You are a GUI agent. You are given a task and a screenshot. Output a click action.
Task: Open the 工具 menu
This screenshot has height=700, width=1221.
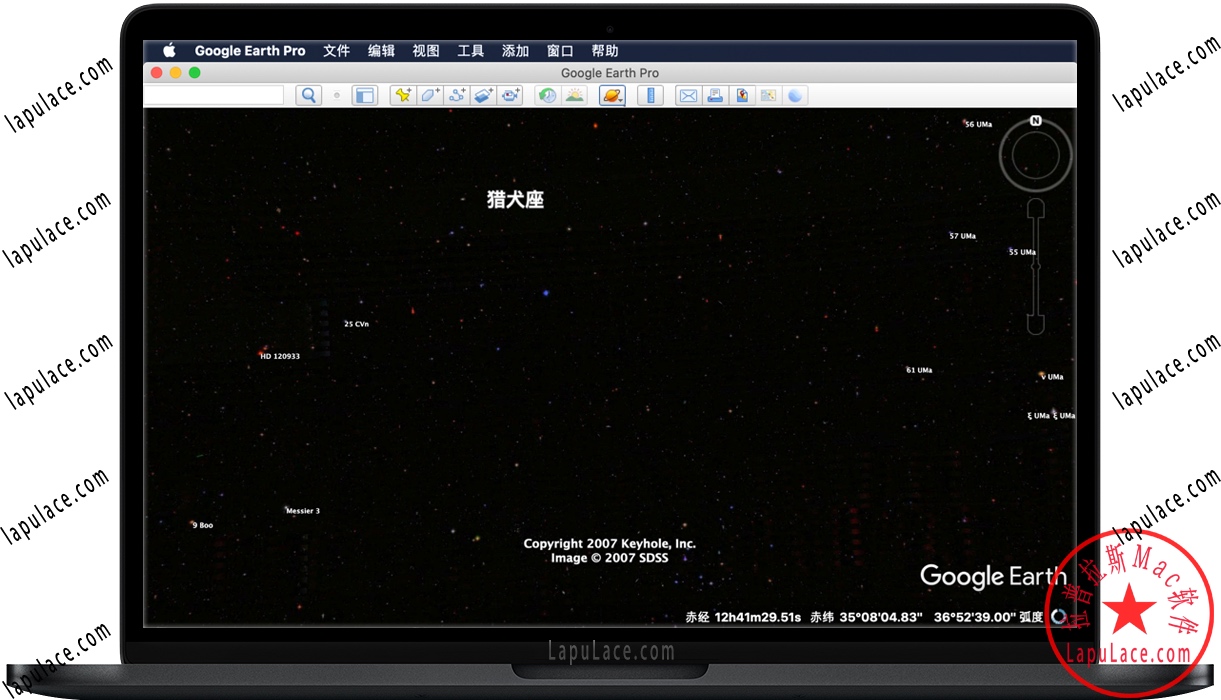pyautogui.click(x=471, y=51)
